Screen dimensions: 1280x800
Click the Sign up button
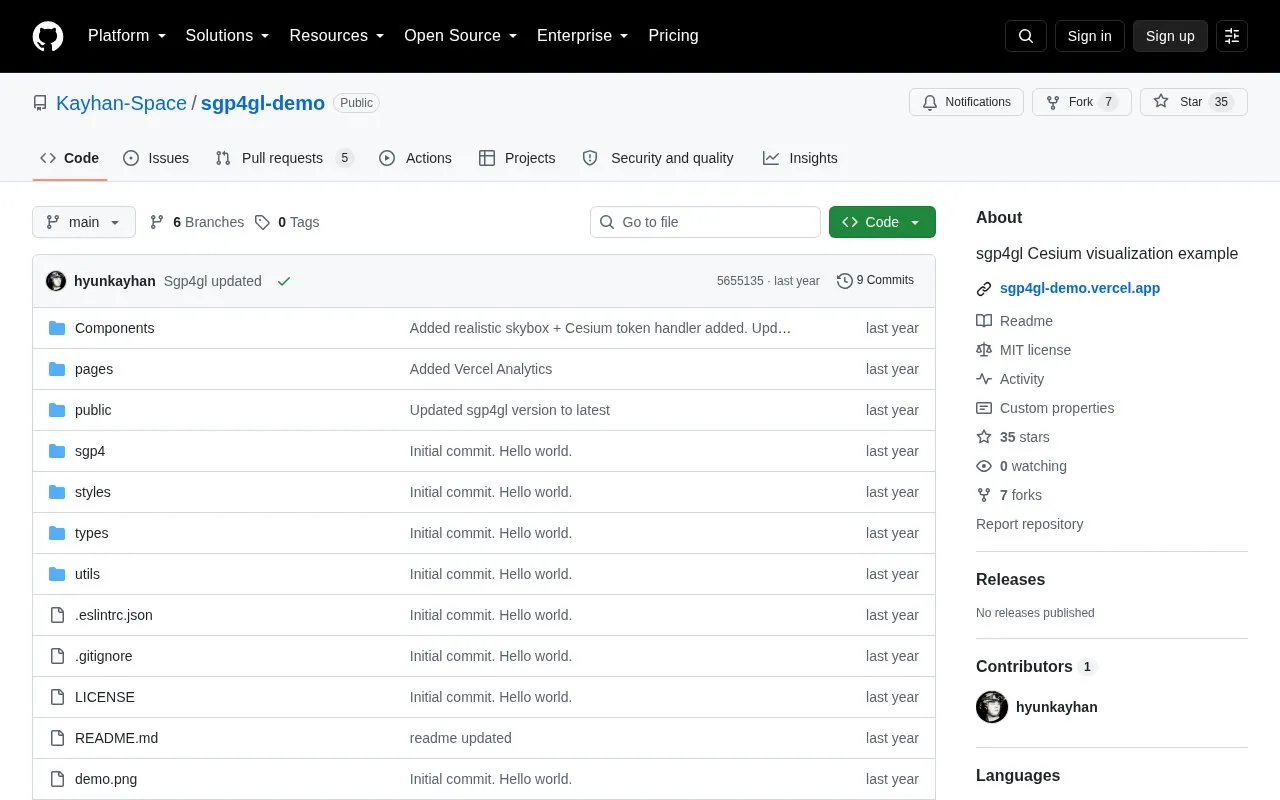pyautogui.click(x=1170, y=36)
